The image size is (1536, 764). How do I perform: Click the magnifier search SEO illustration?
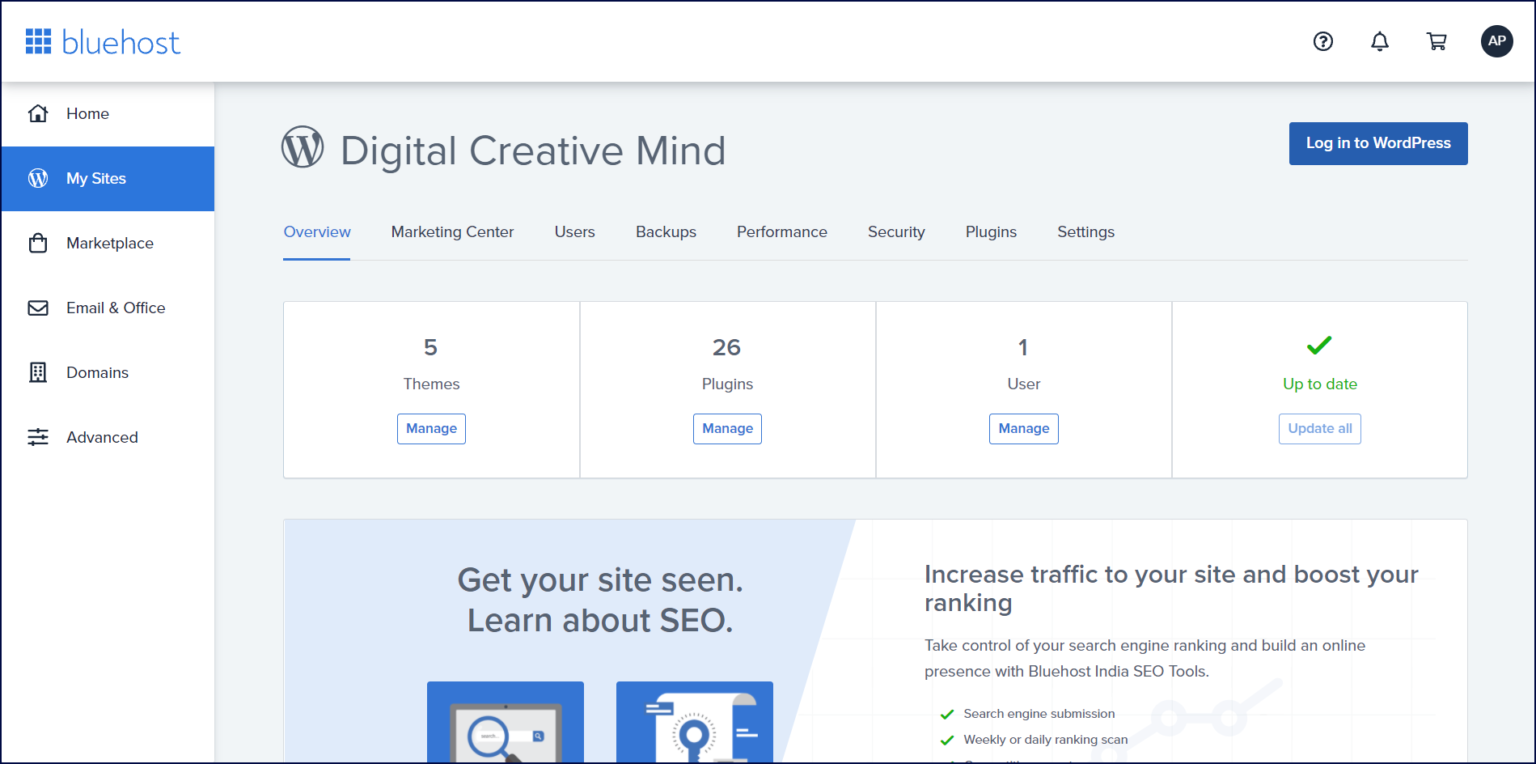[x=505, y=722]
